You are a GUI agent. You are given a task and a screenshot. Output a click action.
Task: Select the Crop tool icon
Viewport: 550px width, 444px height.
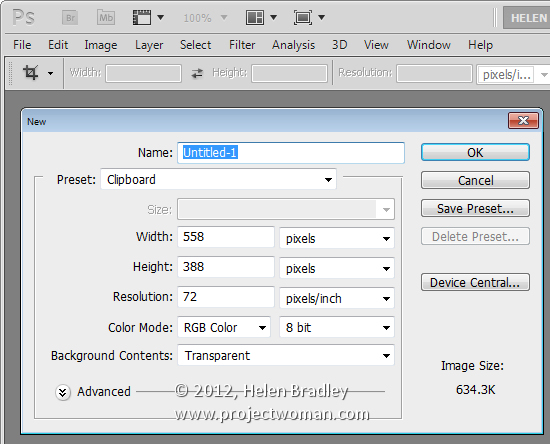click(31, 73)
